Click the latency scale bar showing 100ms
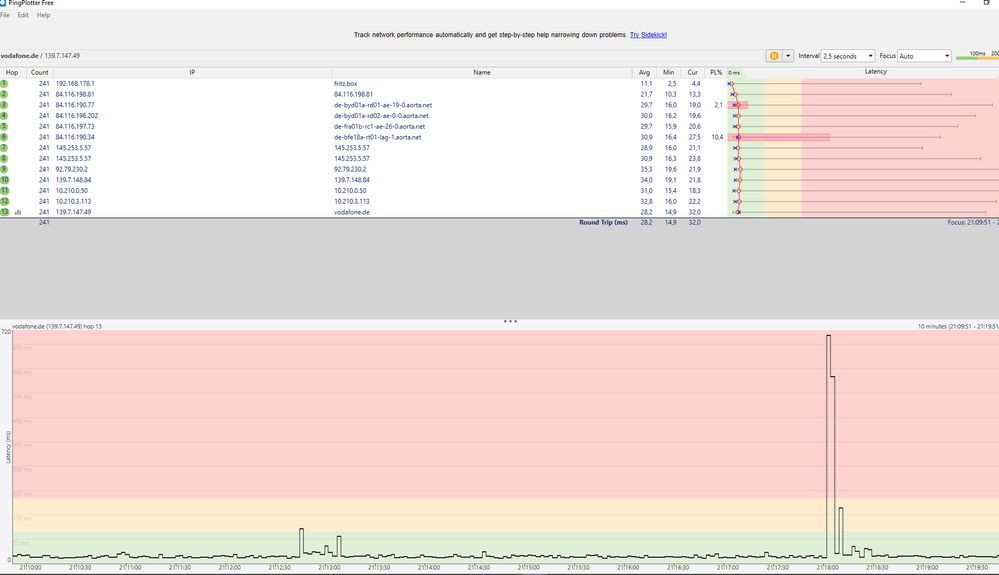Image resolution: width=999 pixels, height=575 pixels. pyautogui.click(x=977, y=56)
